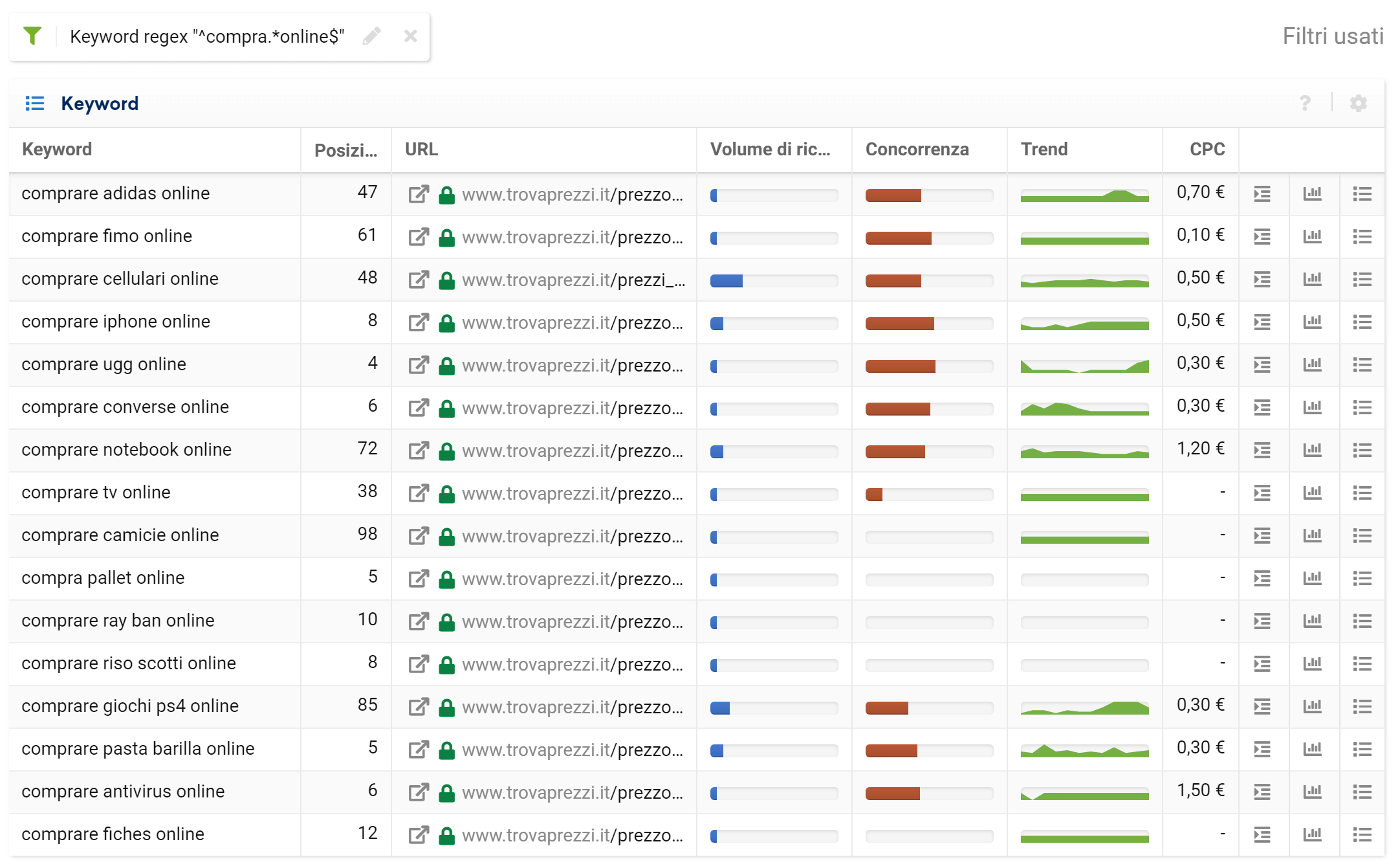Click the lock icon in comprare fimo row
This screenshot has height=868, width=1400.
click(x=446, y=238)
